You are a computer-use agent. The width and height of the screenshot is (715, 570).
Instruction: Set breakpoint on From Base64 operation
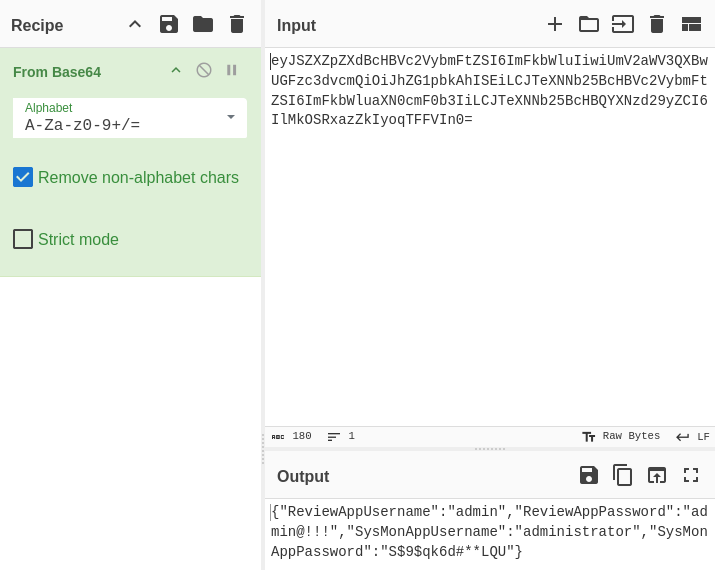[232, 70]
